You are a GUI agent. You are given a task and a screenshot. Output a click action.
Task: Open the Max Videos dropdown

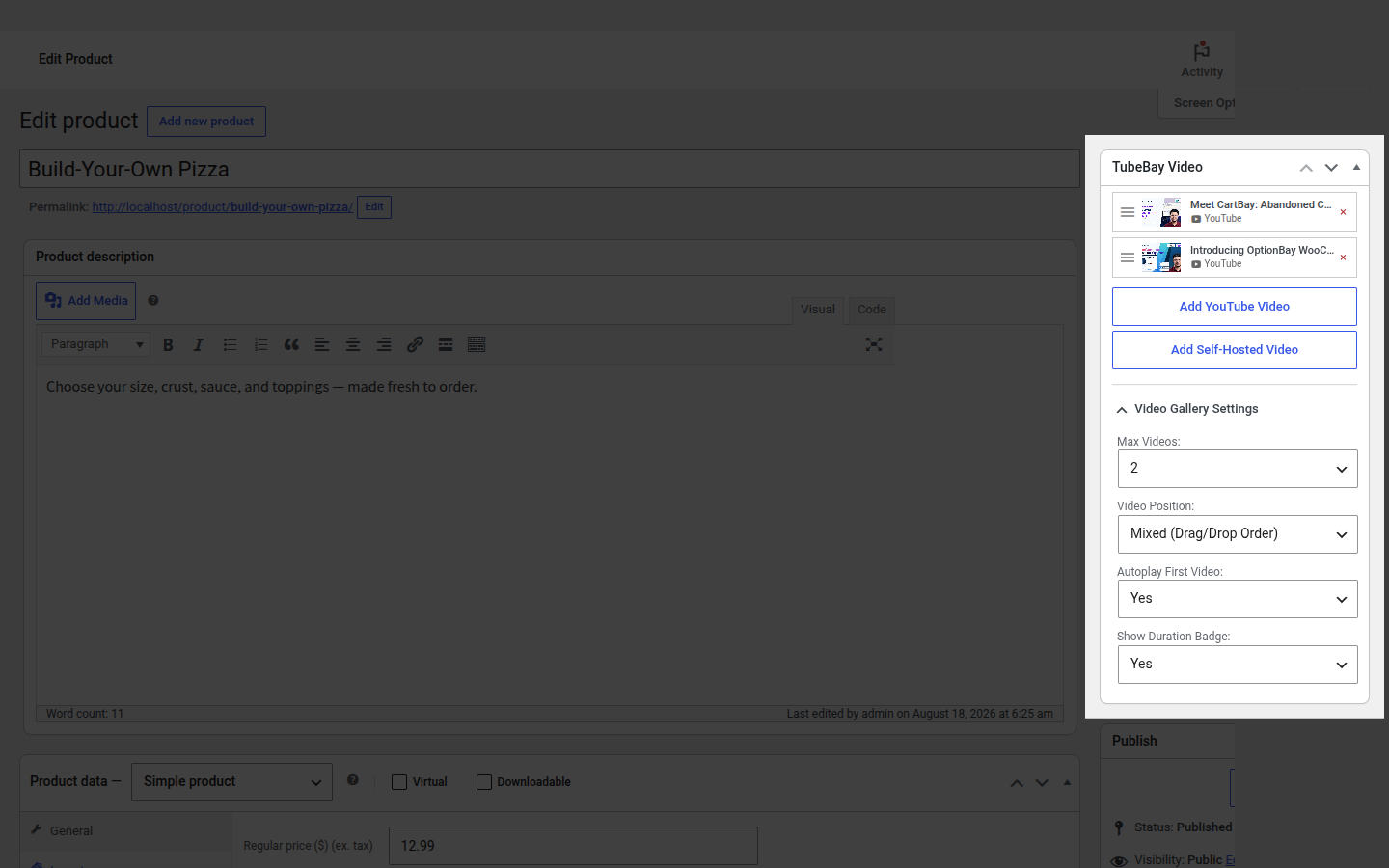click(x=1238, y=469)
